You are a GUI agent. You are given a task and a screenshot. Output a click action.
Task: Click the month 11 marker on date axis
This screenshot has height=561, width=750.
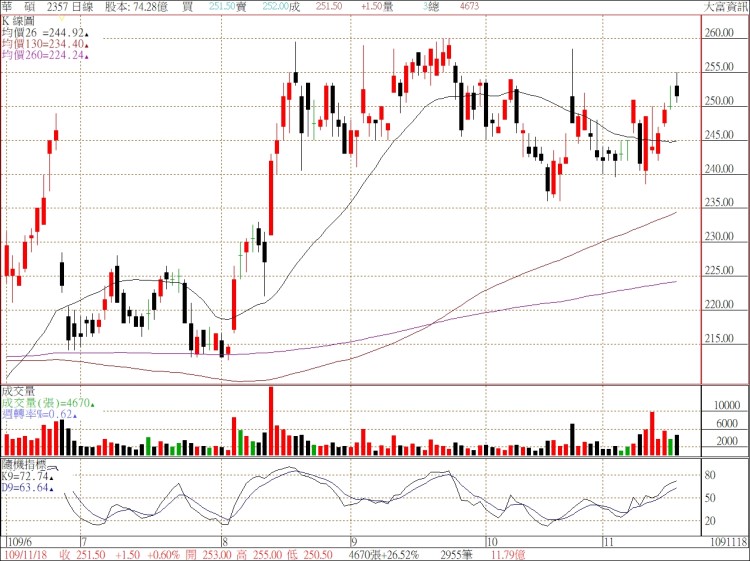coord(608,540)
